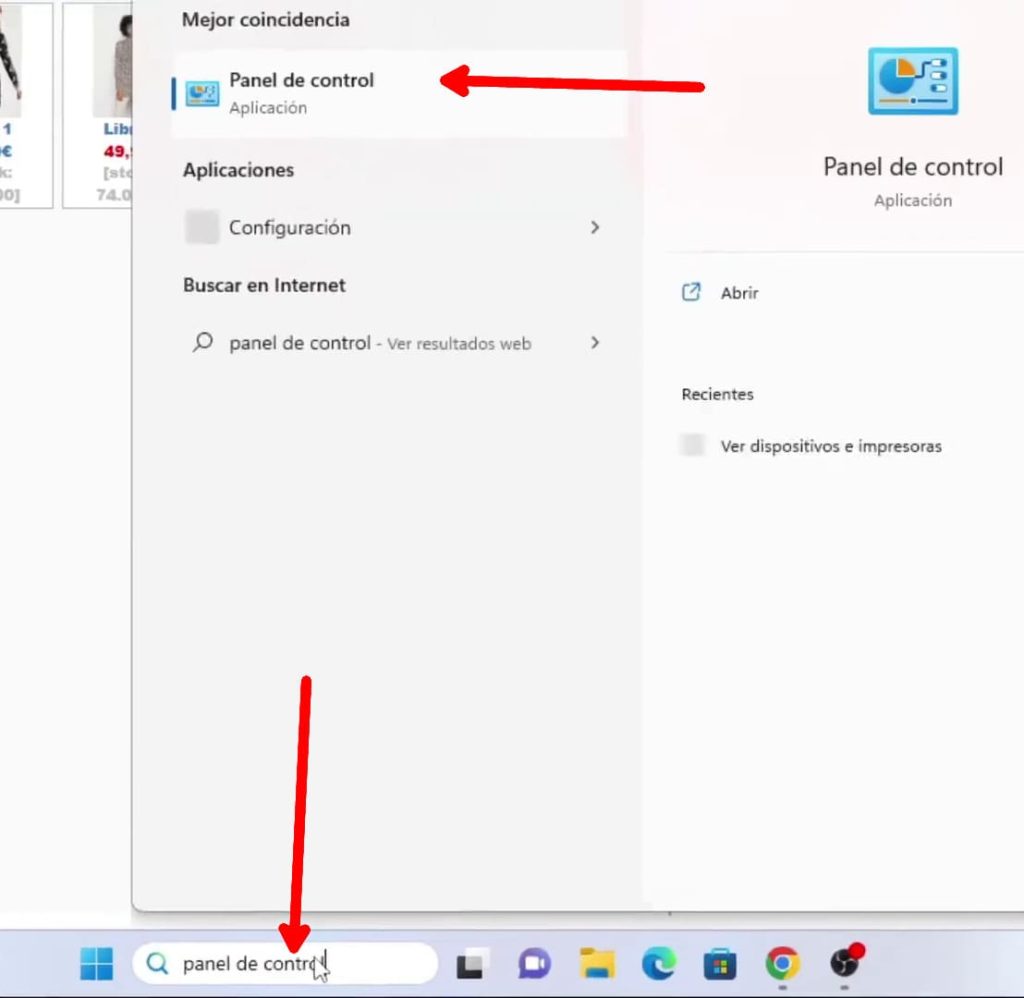
Task: Select 'panel de control - Ver resultados web'
Action: [x=379, y=343]
